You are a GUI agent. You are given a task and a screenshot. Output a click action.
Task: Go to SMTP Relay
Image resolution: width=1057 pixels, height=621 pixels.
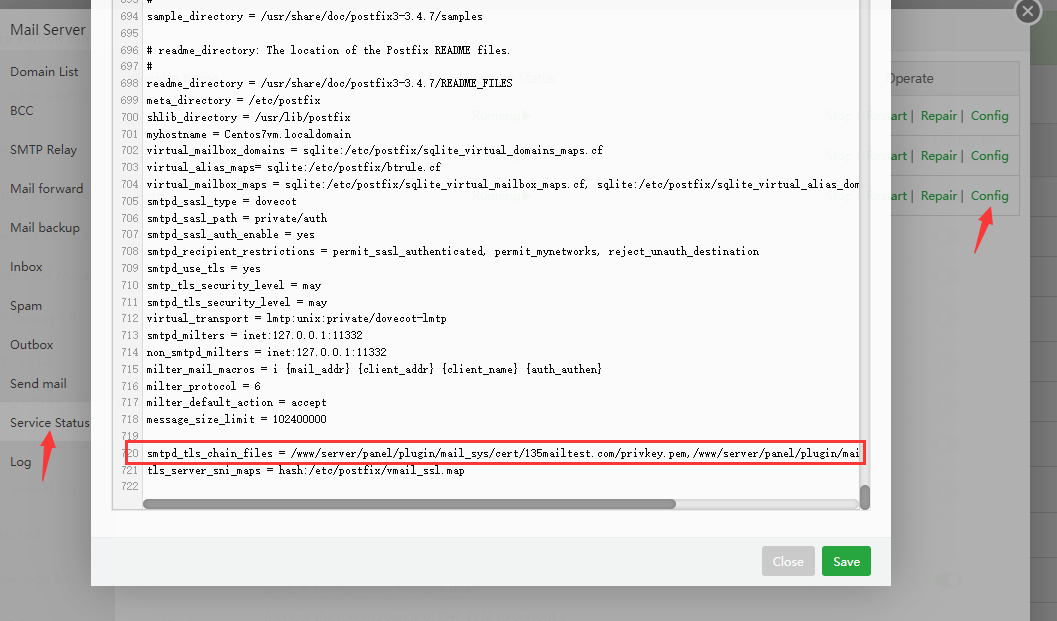point(43,150)
